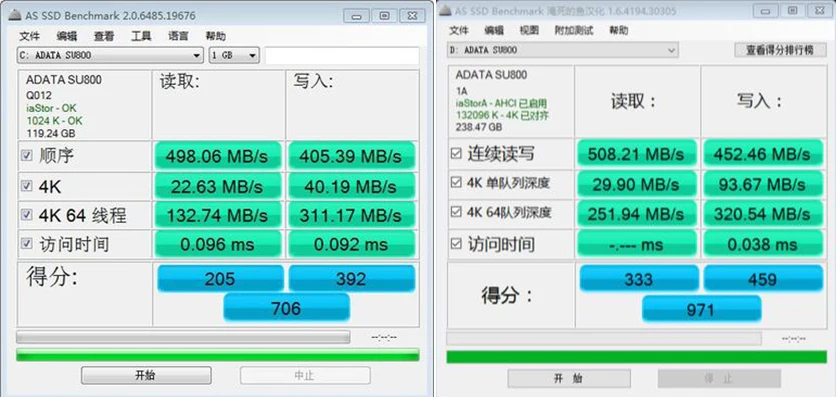This screenshot has height=397, width=836.
Task: Click the 405.39 MB/s sequential write result
Action: 351,156
